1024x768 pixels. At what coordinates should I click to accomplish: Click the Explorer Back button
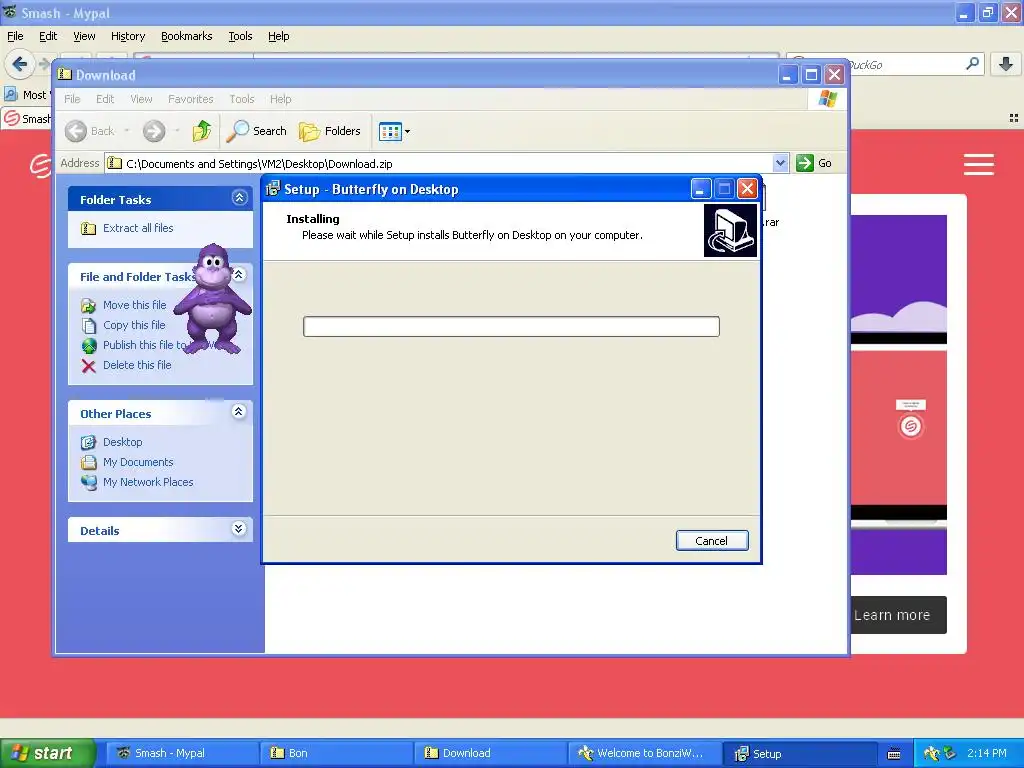[x=90, y=131]
